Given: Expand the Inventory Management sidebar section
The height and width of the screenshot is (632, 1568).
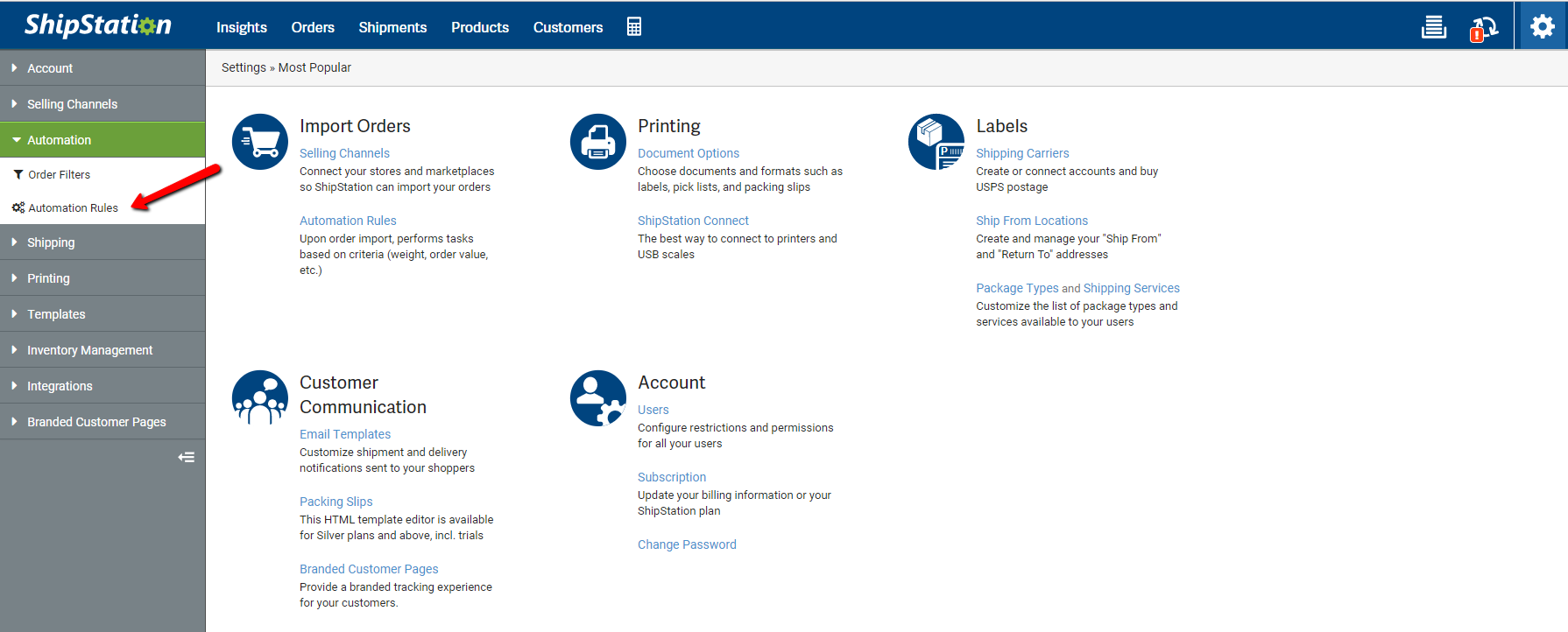Looking at the screenshot, I should [102, 349].
